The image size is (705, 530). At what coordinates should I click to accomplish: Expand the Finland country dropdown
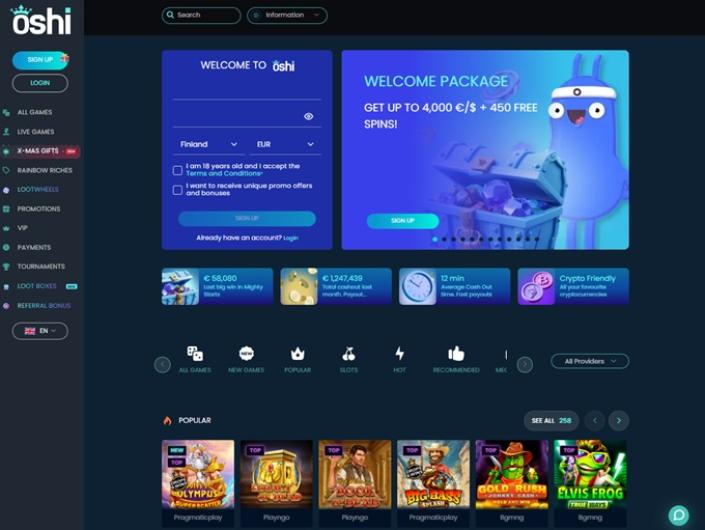209,144
